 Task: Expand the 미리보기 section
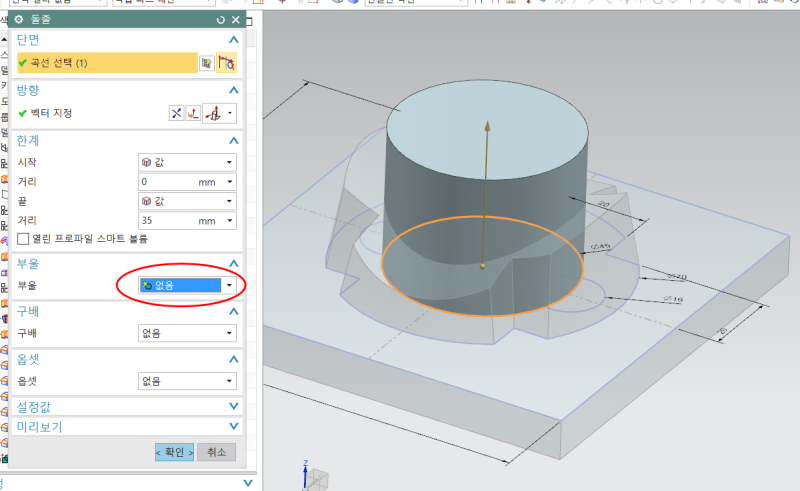tap(234, 427)
